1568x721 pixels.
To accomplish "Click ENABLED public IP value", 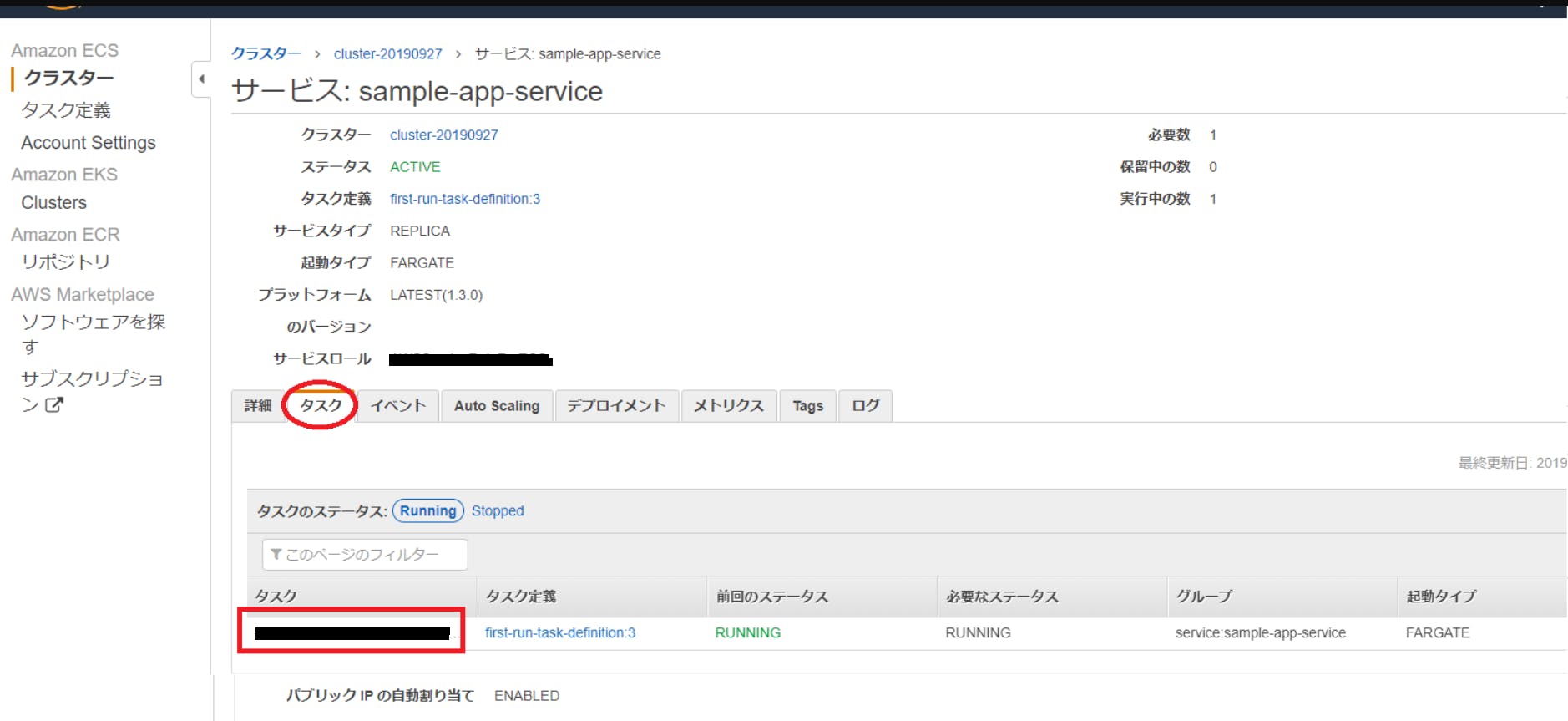I will [527, 696].
